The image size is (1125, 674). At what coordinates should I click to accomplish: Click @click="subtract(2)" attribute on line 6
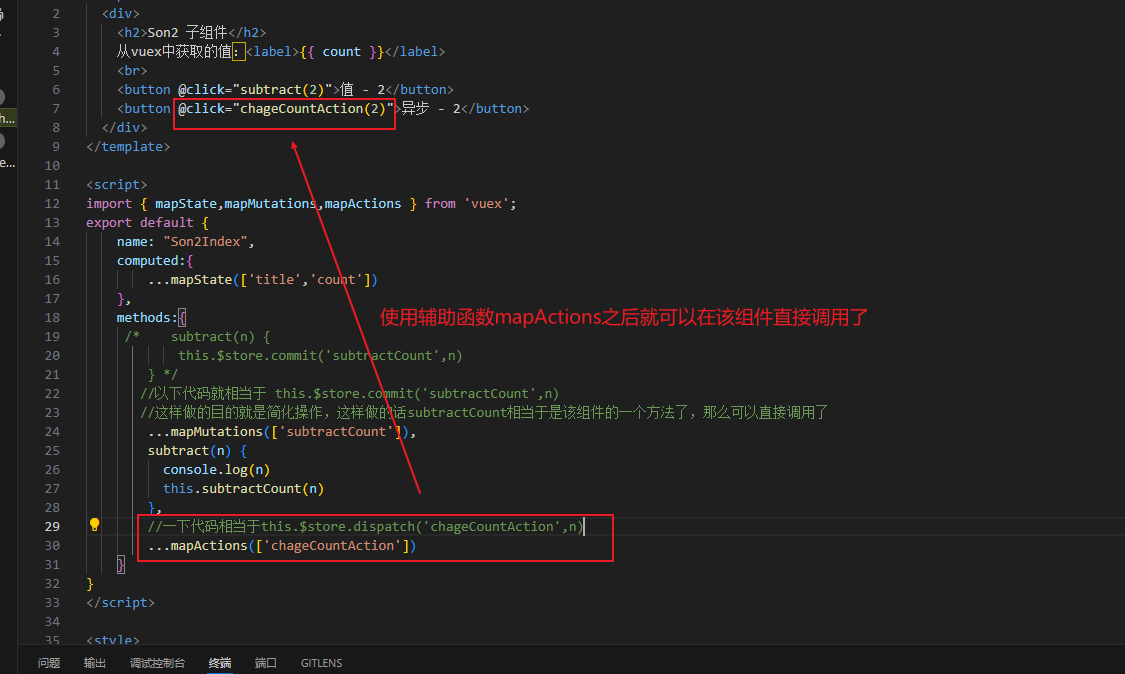point(255,89)
